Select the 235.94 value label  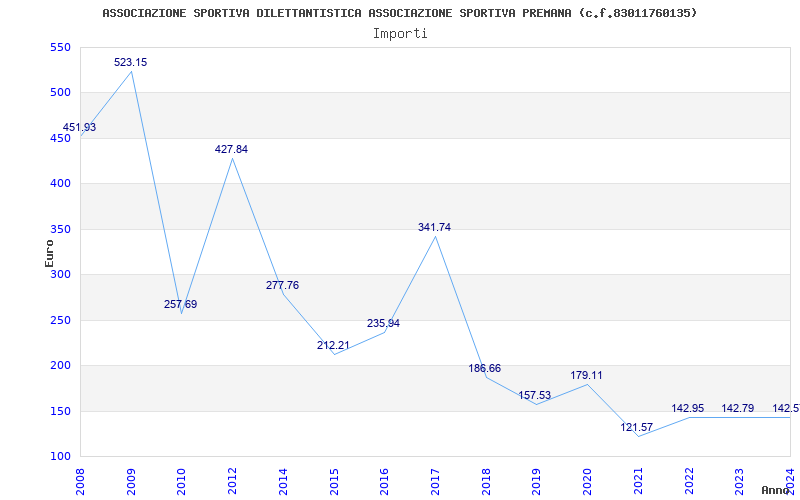coord(384,323)
